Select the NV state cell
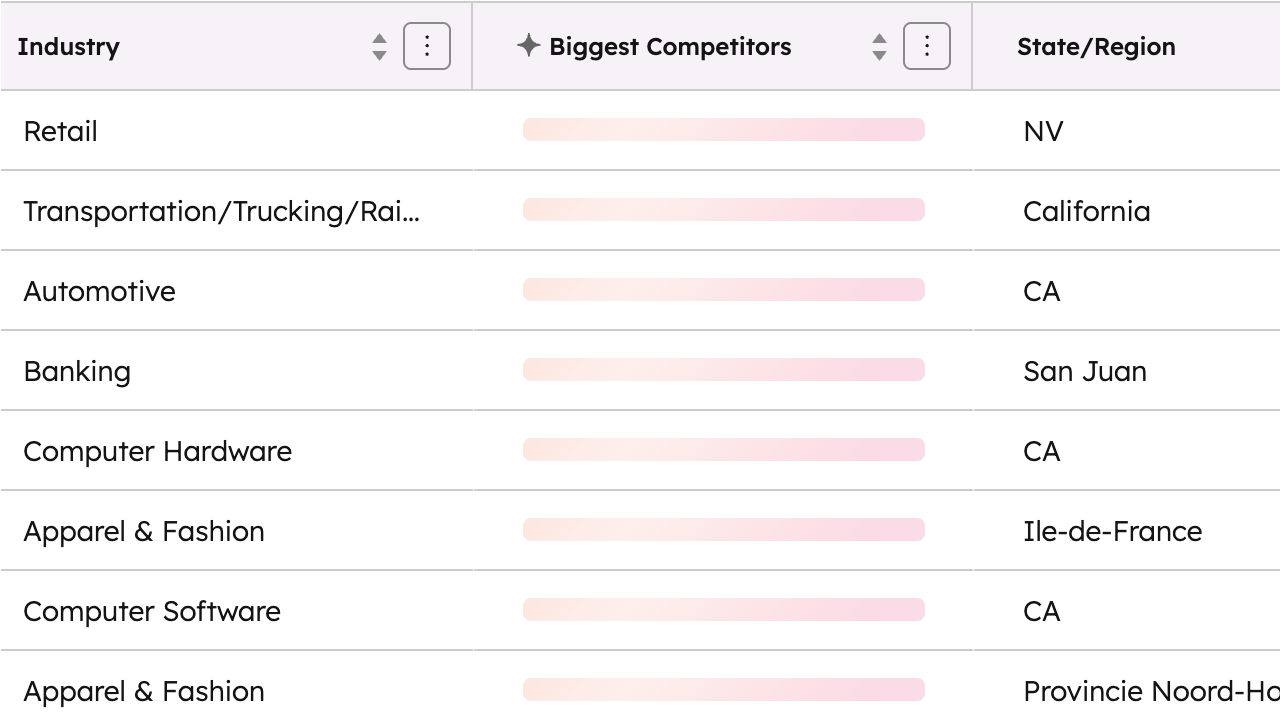The width and height of the screenshot is (1280, 720). point(1043,131)
